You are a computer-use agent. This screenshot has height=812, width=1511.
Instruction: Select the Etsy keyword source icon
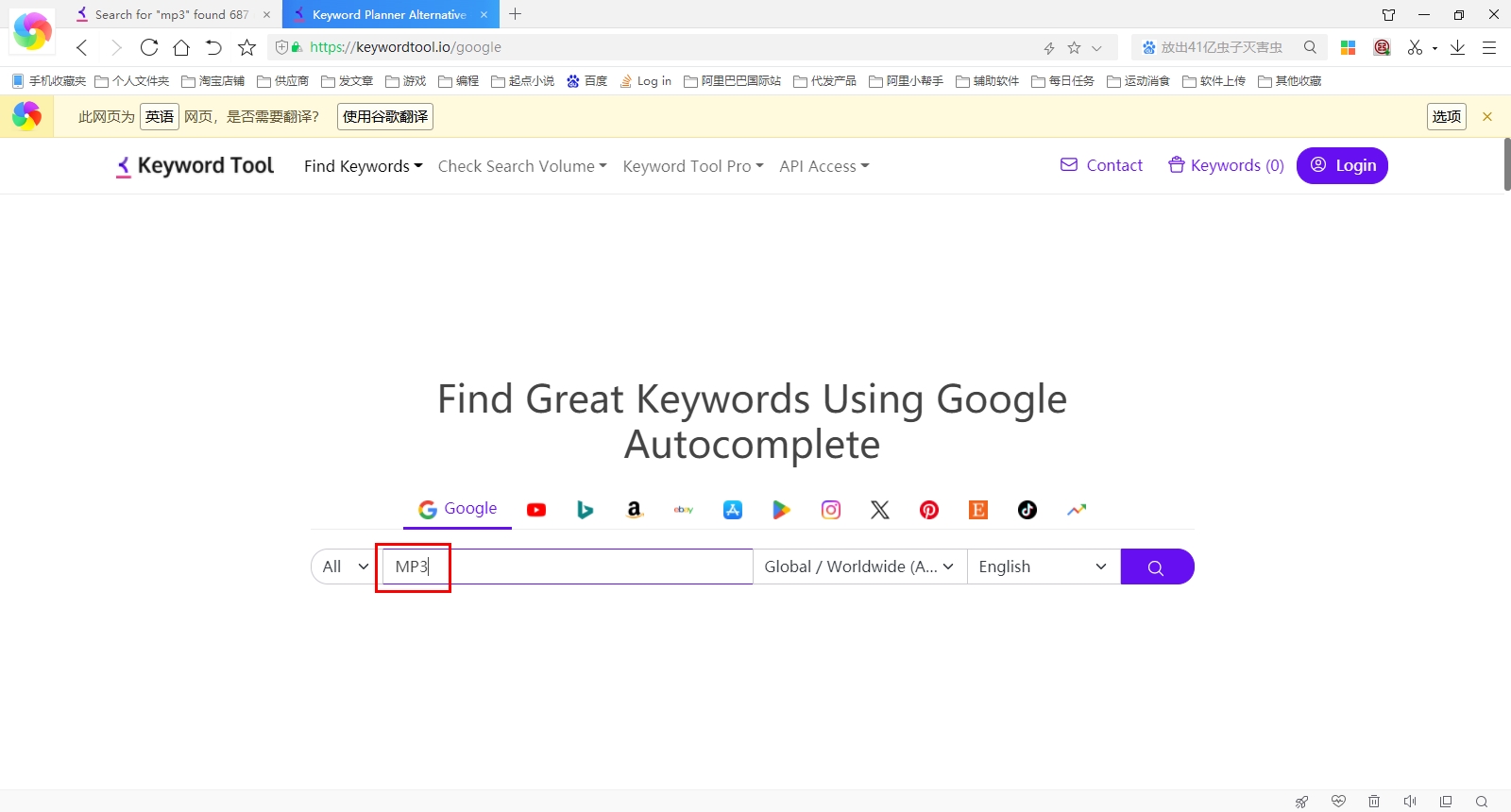(978, 510)
